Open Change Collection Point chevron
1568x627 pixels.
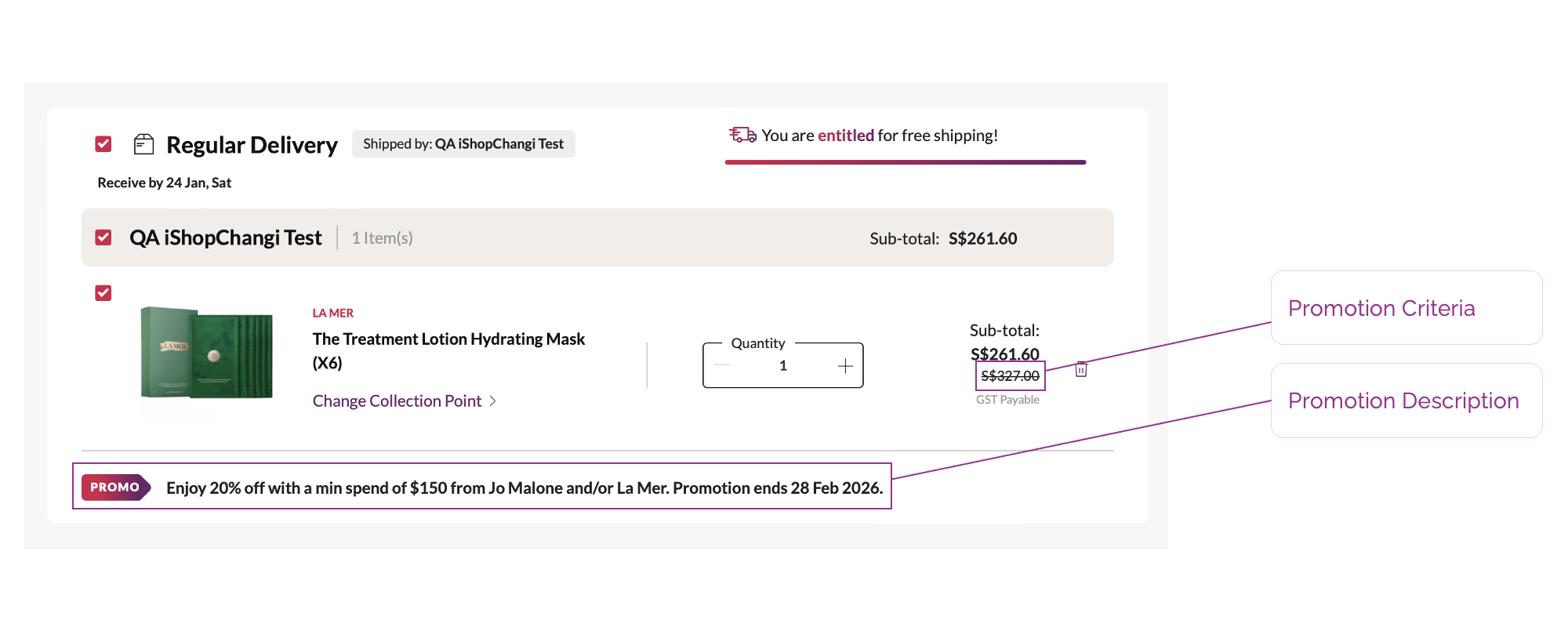(493, 401)
